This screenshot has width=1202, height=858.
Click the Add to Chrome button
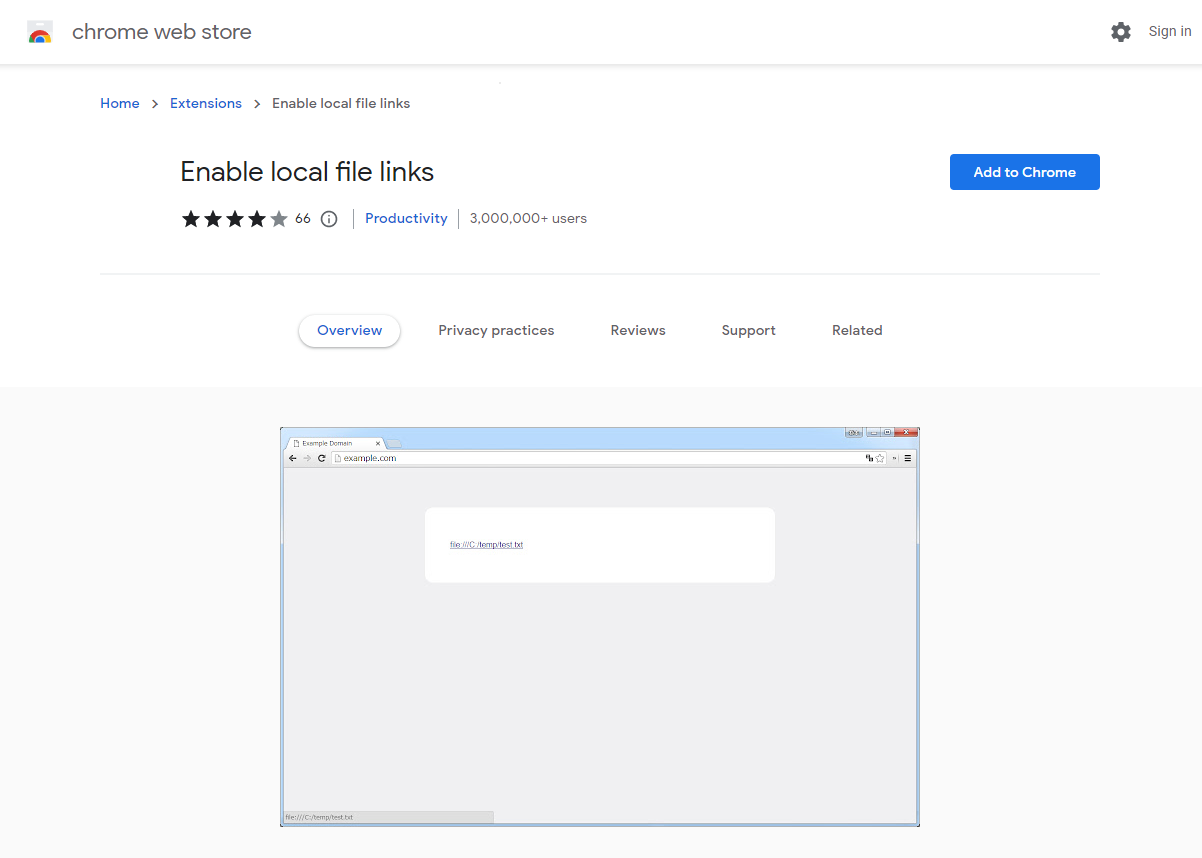click(x=1025, y=172)
